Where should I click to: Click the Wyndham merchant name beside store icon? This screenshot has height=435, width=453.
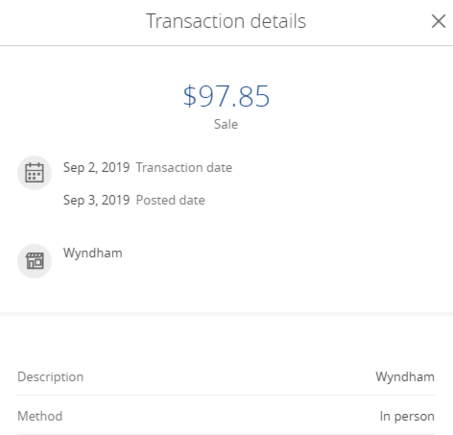pos(93,253)
